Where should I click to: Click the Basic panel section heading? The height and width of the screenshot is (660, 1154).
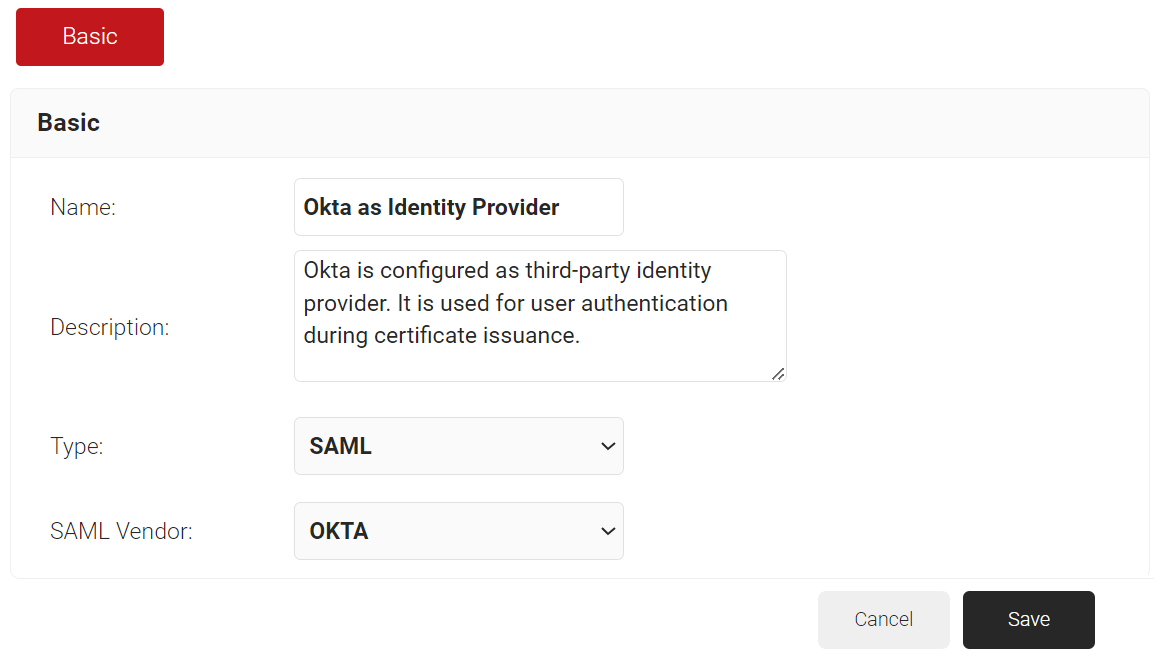point(69,123)
